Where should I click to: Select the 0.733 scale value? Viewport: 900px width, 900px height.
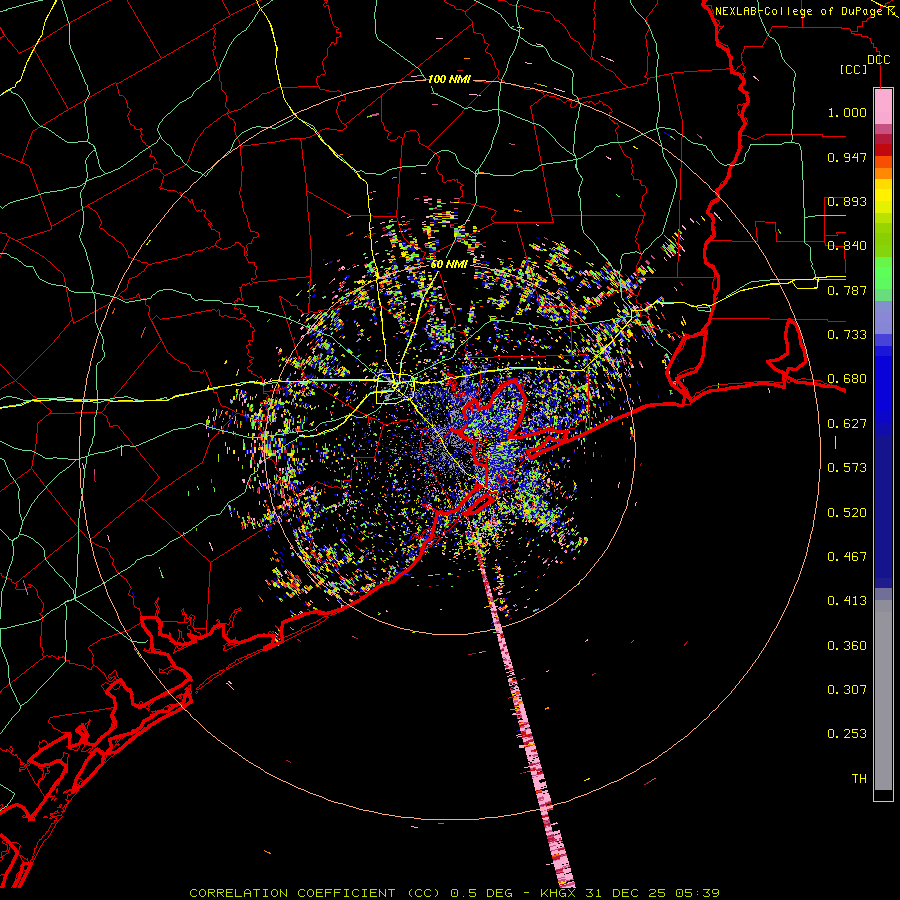[847, 335]
